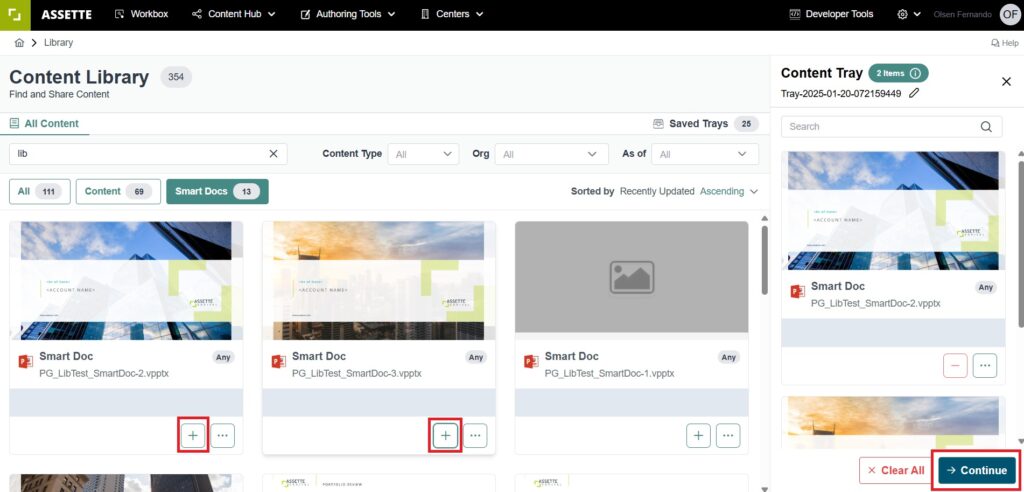Select the All Content tab
Viewport: 1024px width, 492px height.
click(x=44, y=123)
